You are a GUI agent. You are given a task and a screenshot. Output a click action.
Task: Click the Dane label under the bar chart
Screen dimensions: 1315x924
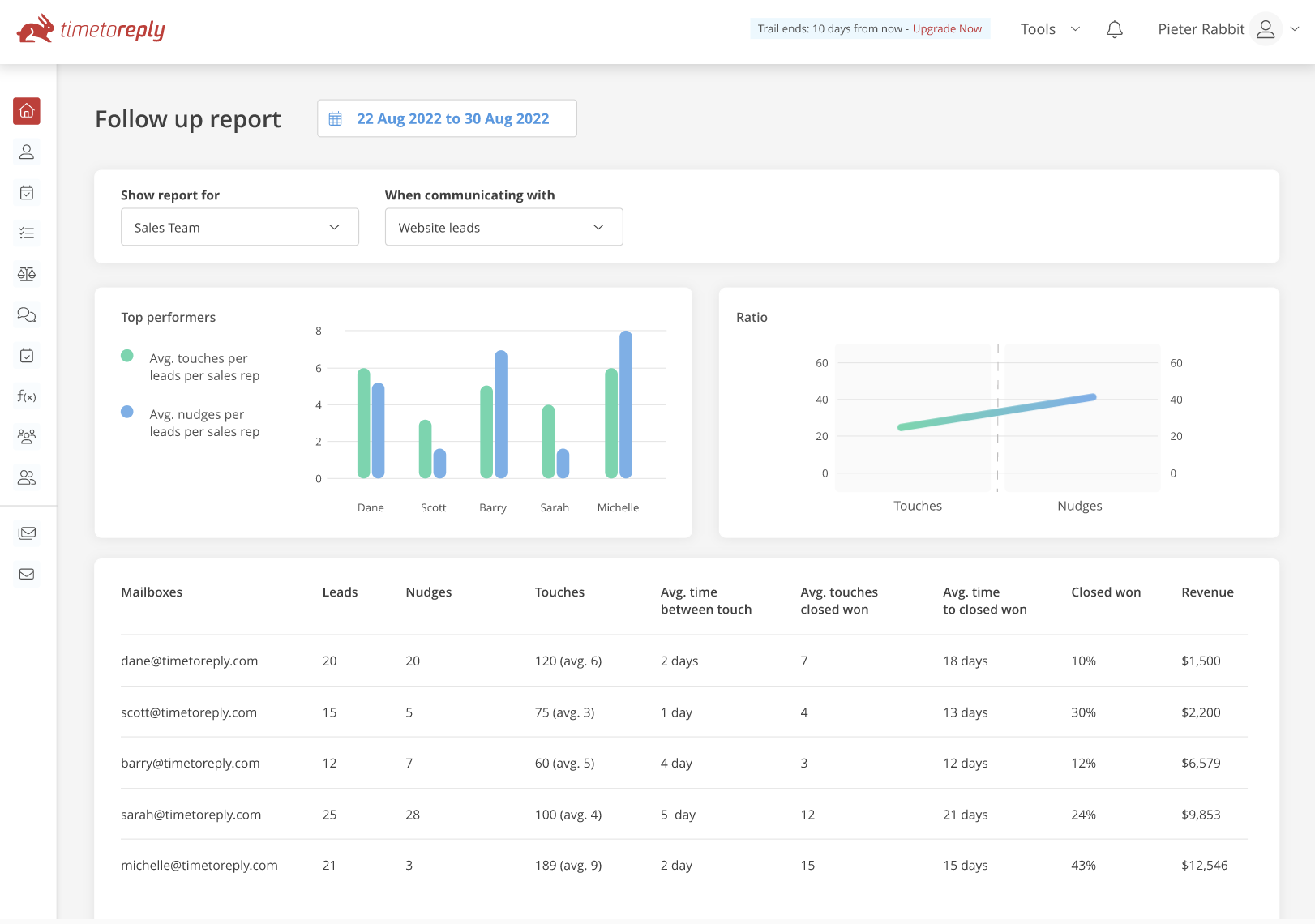pos(371,507)
